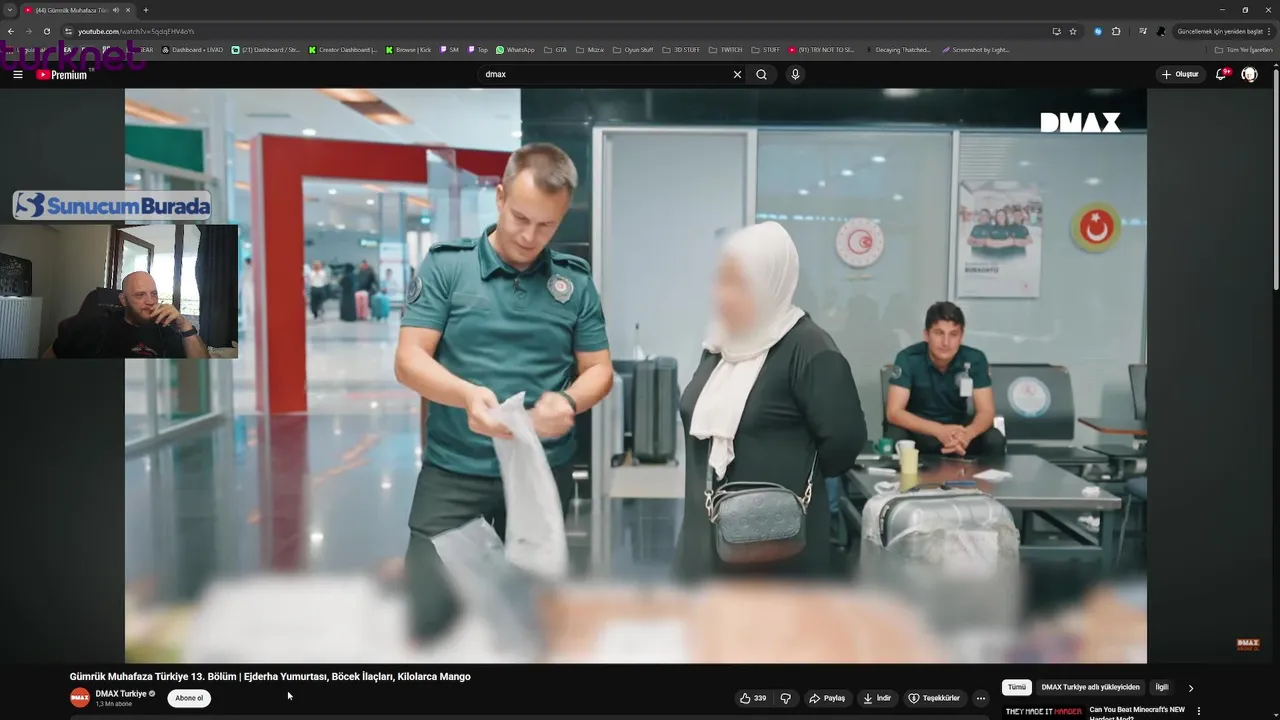Open the Oluştur create button

coord(1180,74)
